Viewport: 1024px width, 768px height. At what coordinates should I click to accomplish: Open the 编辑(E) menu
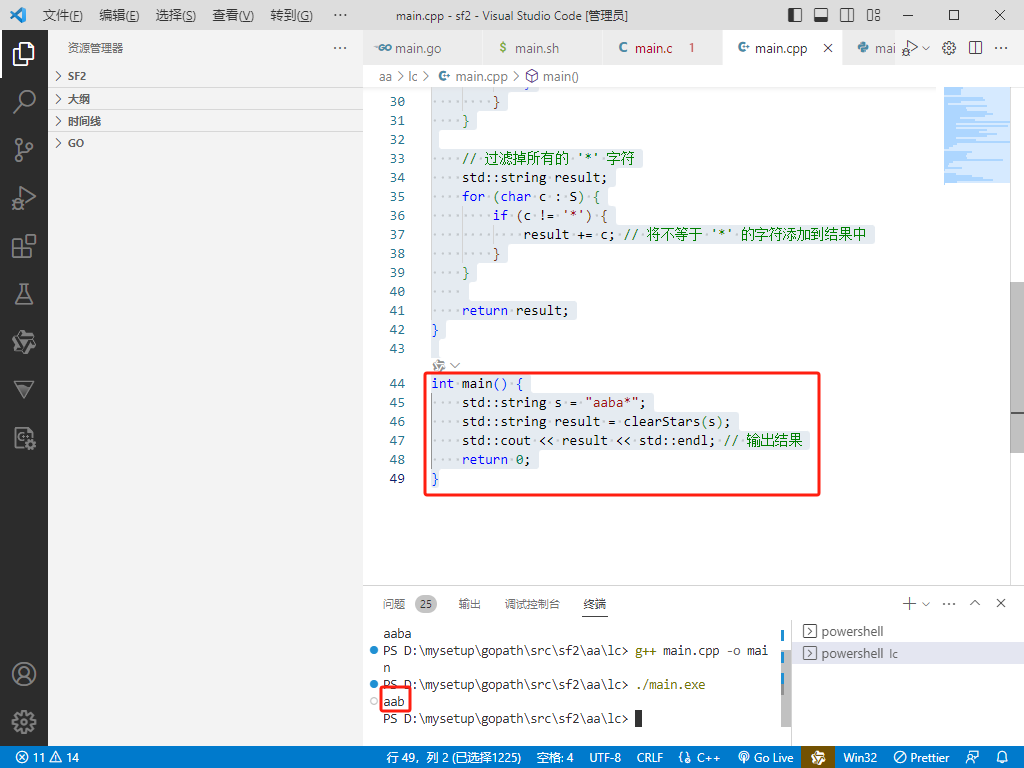(119, 15)
